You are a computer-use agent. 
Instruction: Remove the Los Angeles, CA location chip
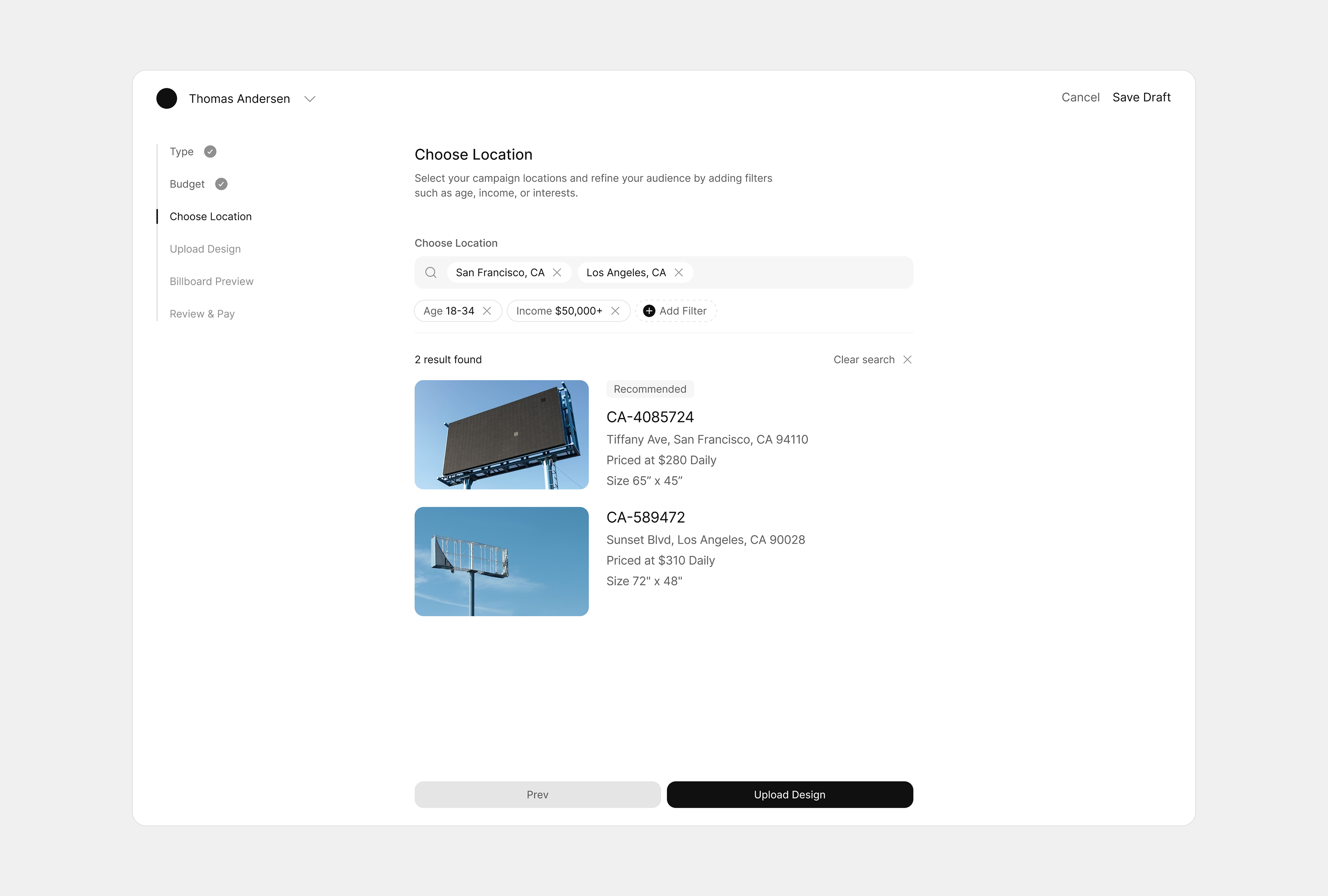679,273
